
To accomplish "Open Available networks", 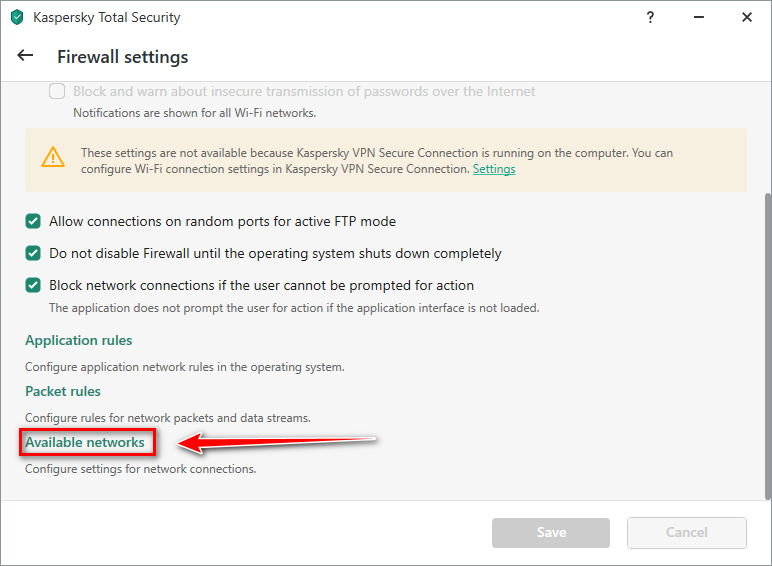I will [85, 442].
